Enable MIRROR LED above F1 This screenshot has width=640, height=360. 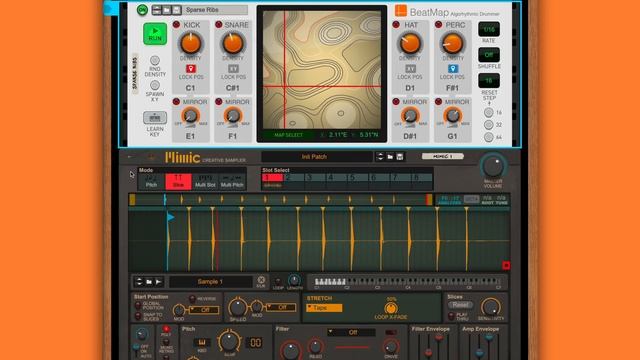click(219, 102)
